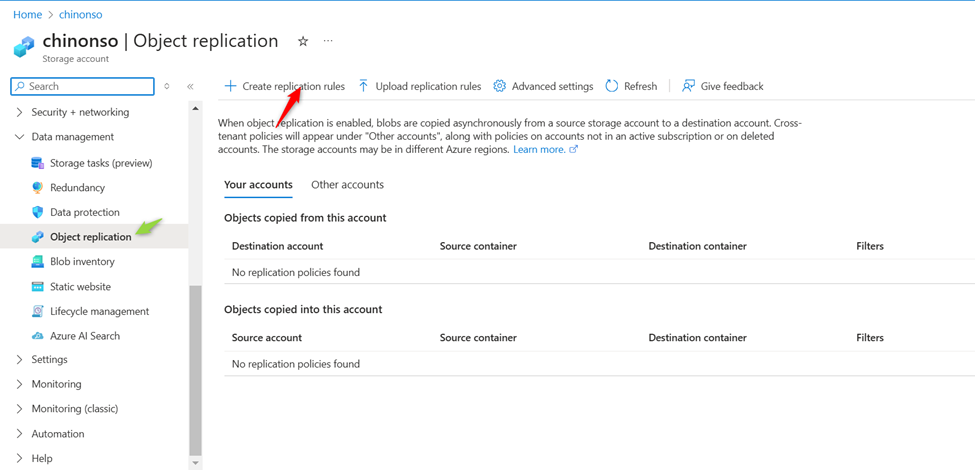Click the Redundancy globe icon
This screenshot has width=975, height=470.
(x=38, y=187)
